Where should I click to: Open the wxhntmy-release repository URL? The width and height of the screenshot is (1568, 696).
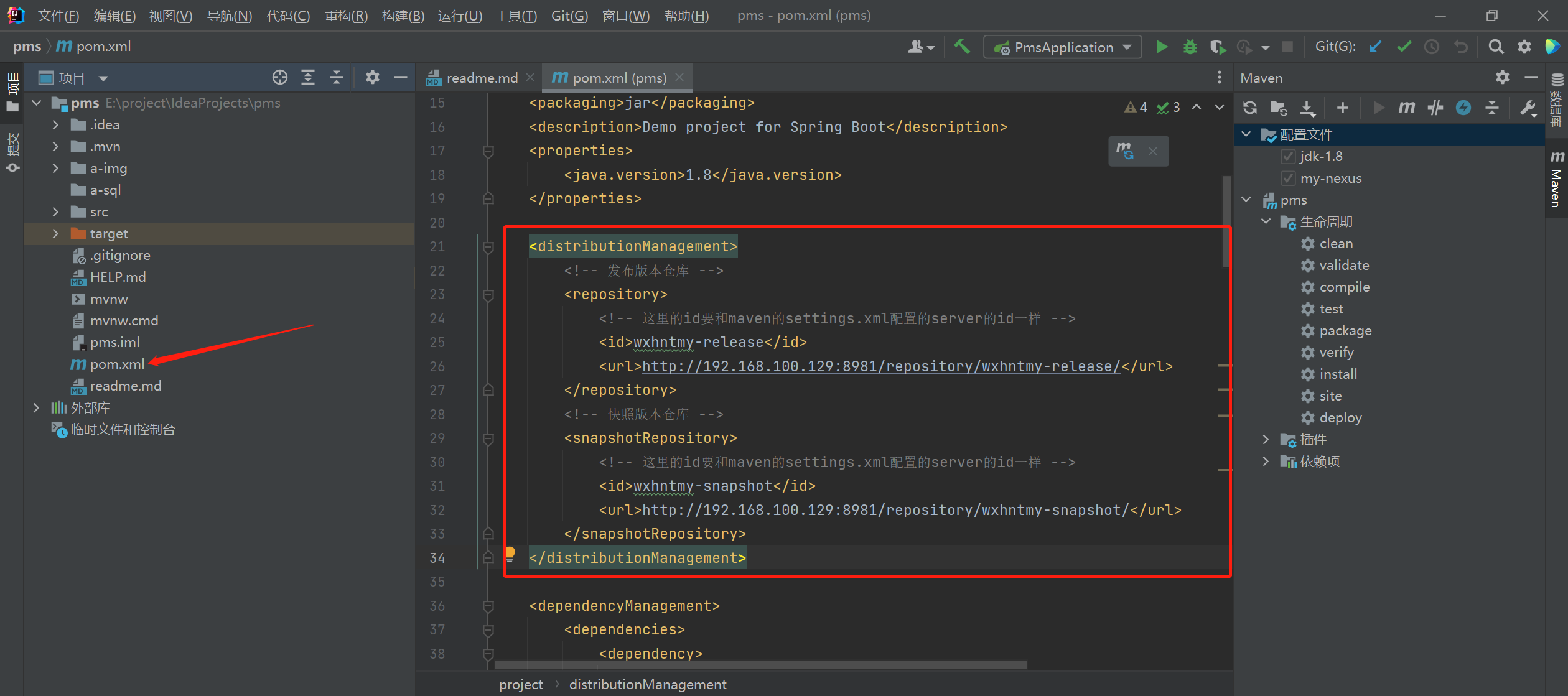tap(881, 366)
